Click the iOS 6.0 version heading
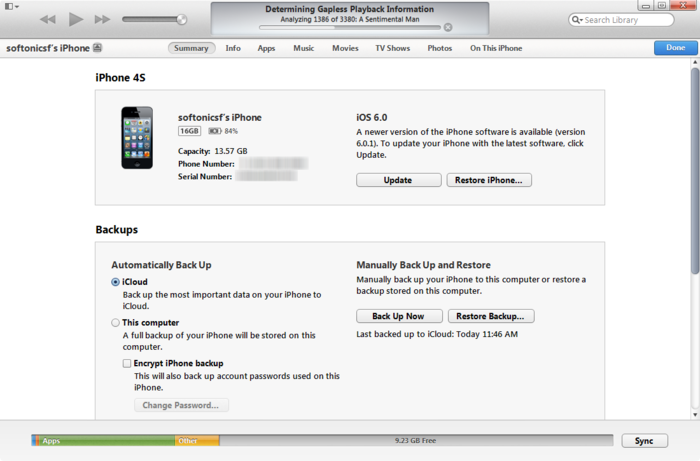 pos(371,117)
